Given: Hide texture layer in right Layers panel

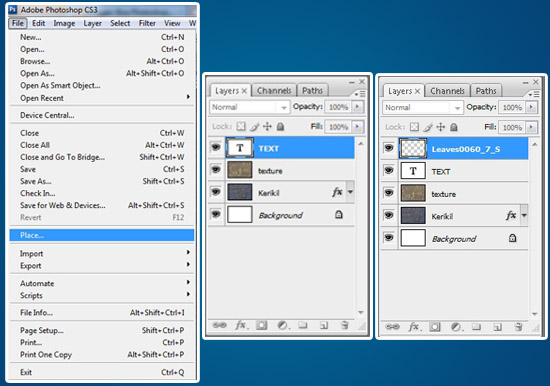Looking at the screenshot, I should click(389, 193).
